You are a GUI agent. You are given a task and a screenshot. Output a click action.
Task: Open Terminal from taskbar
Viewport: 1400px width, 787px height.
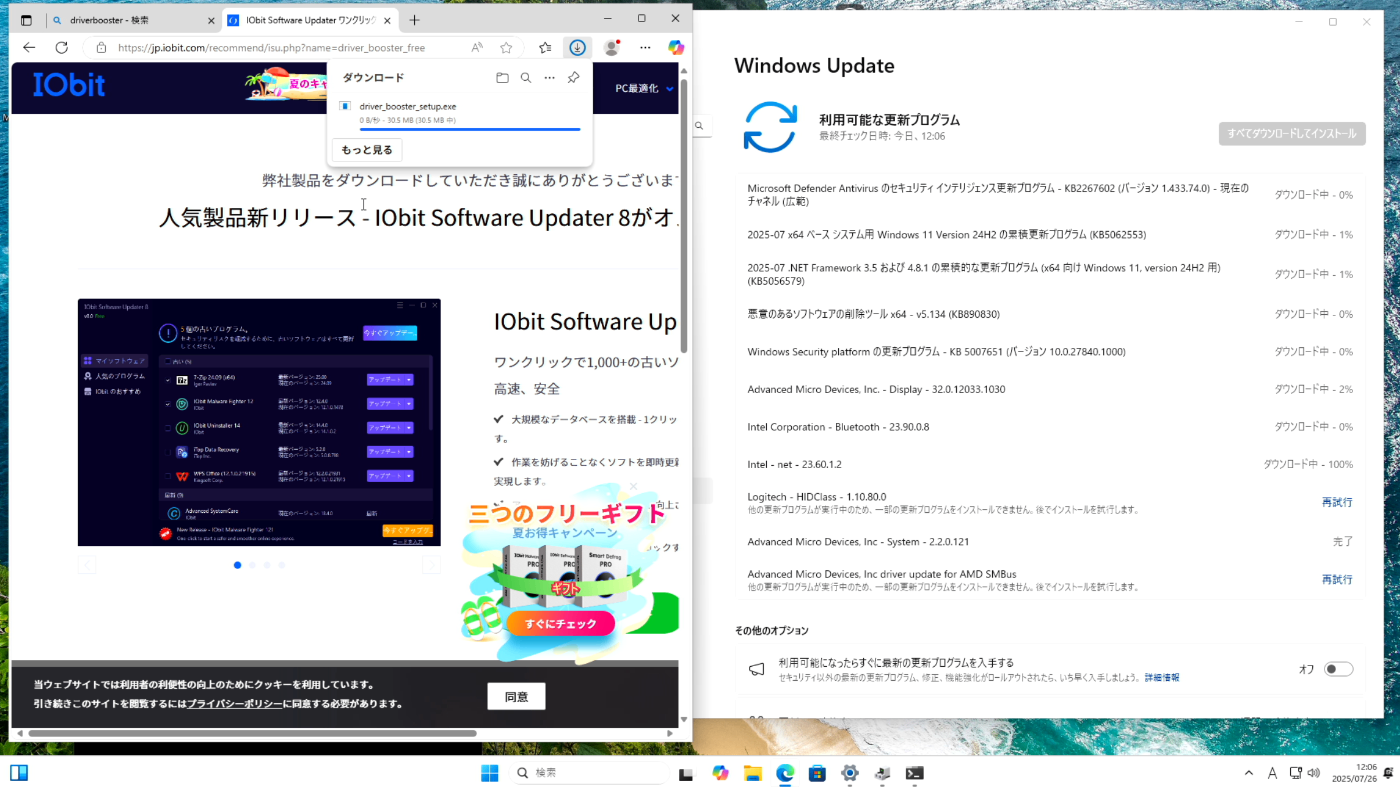[914, 773]
